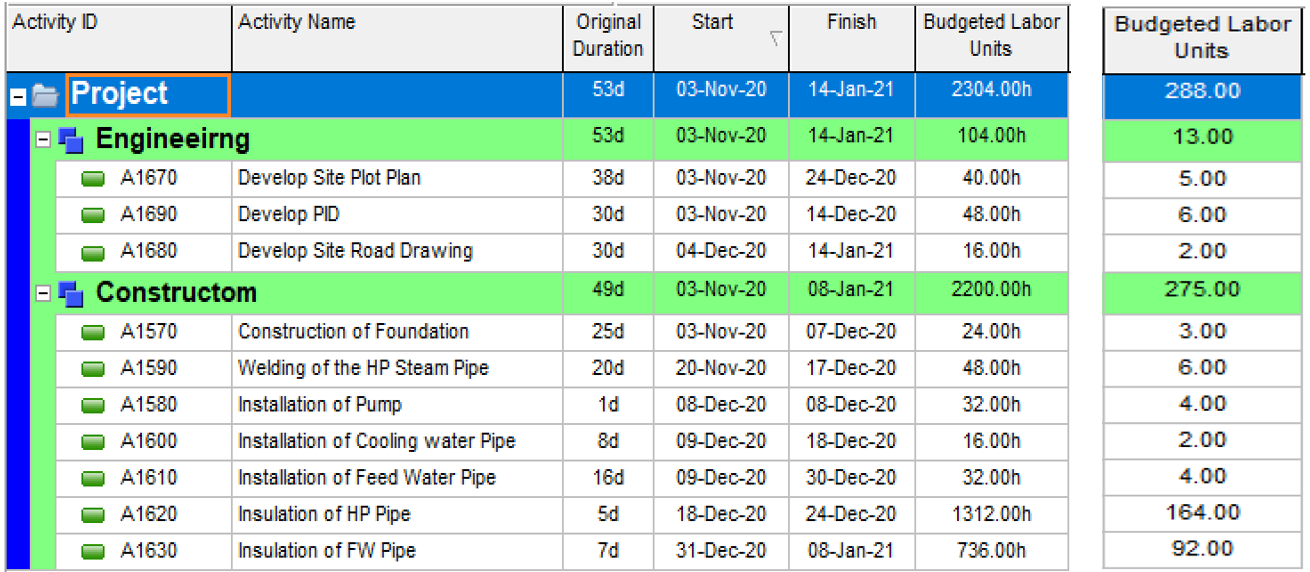Click the Engineeirng WBS icon

[x=72, y=141]
